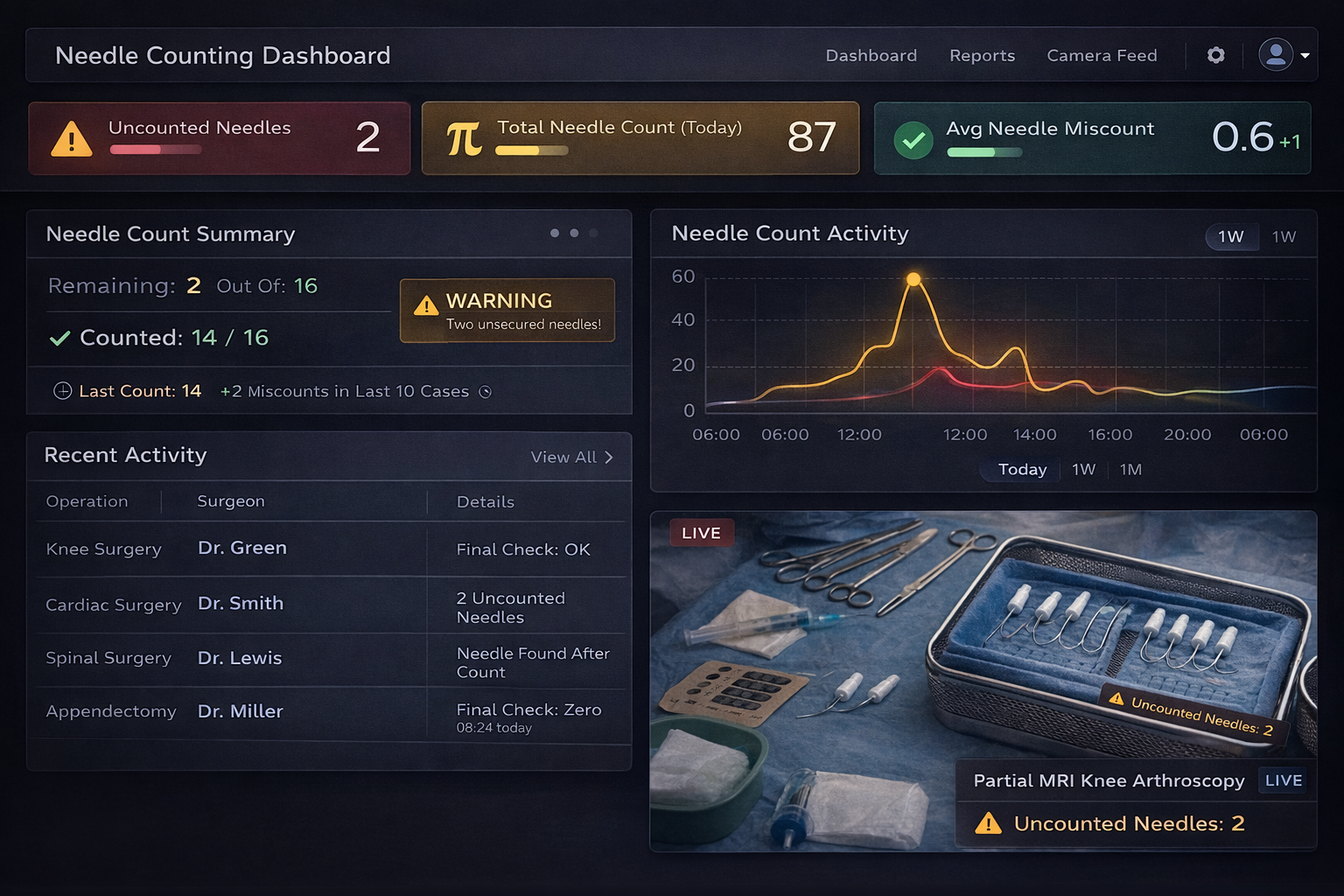1344x896 pixels.
Task: Select the 1W range button
Action: (1231, 237)
